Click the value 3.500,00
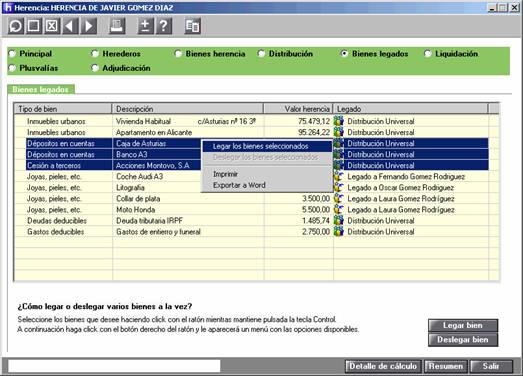Screen dimensions: 523x376 pyautogui.click(x=316, y=199)
